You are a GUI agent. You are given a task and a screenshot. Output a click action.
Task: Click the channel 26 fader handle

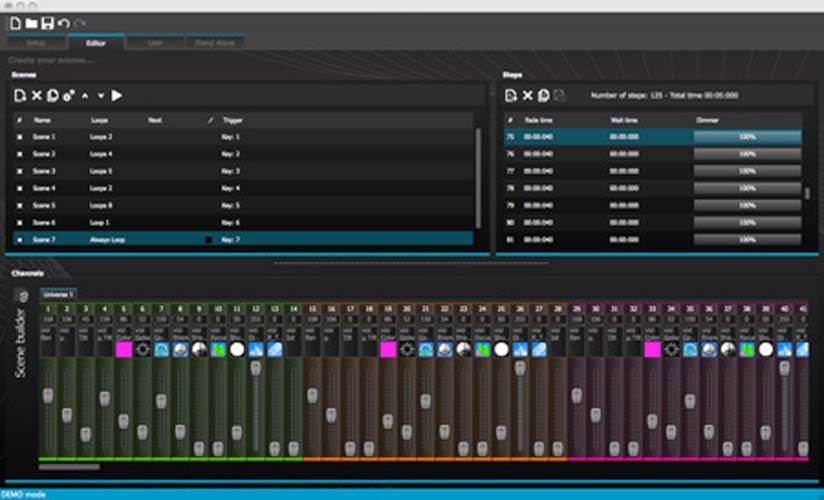(x=520, y=368)
